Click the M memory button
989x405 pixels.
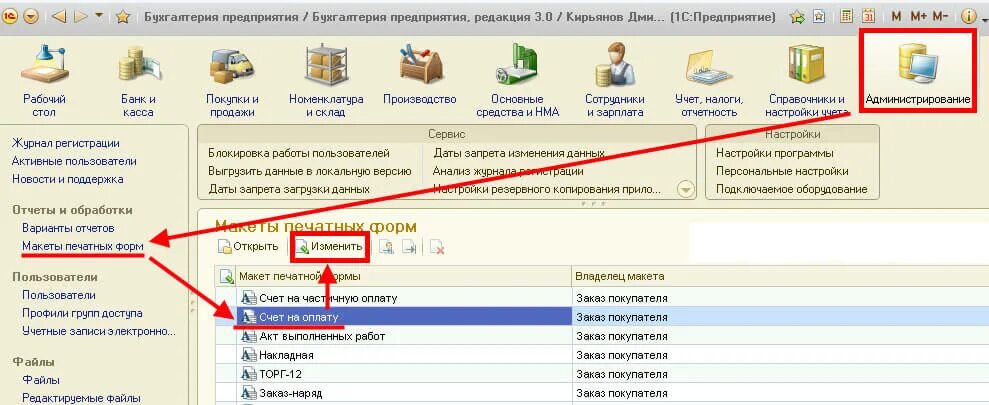click(x=896, y=17)
